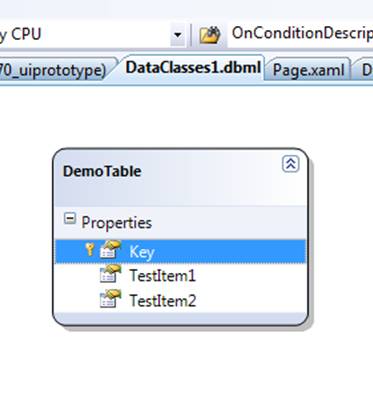
Task: Collapse DemoTable using the double-chevron icon
Action: 291,164
